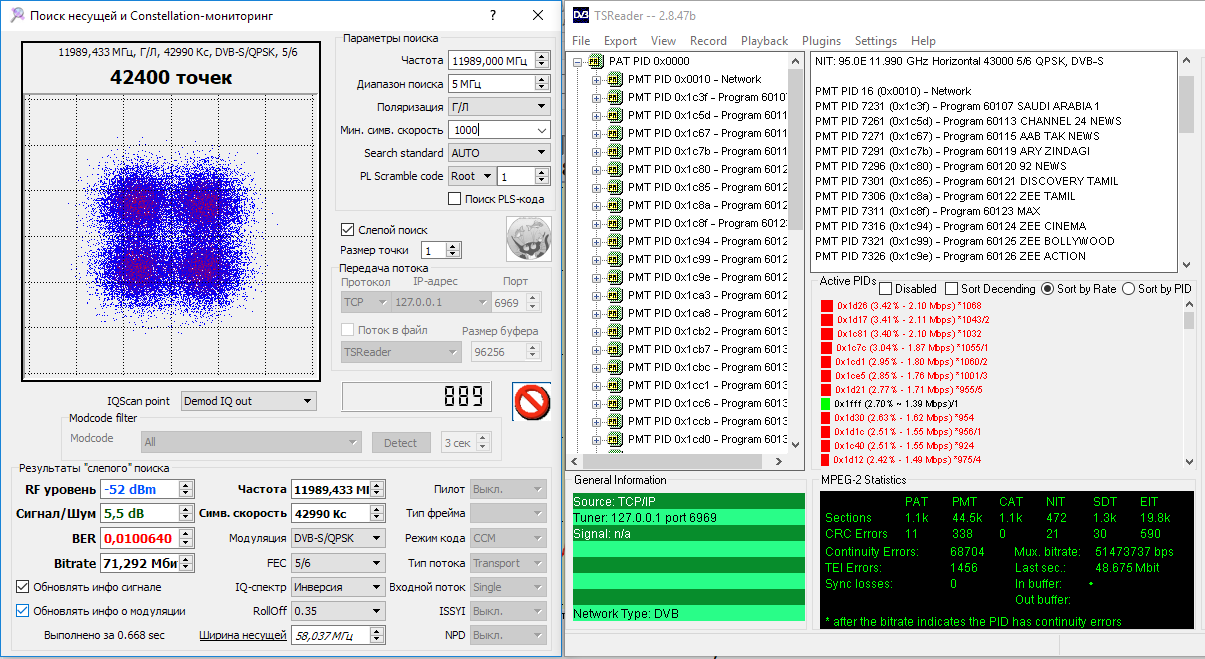The image size is (1205, 659).
Task: Click the PMT PID 0x1ca8 node icon
Action: pyautogui.click(x=616, y=313)
